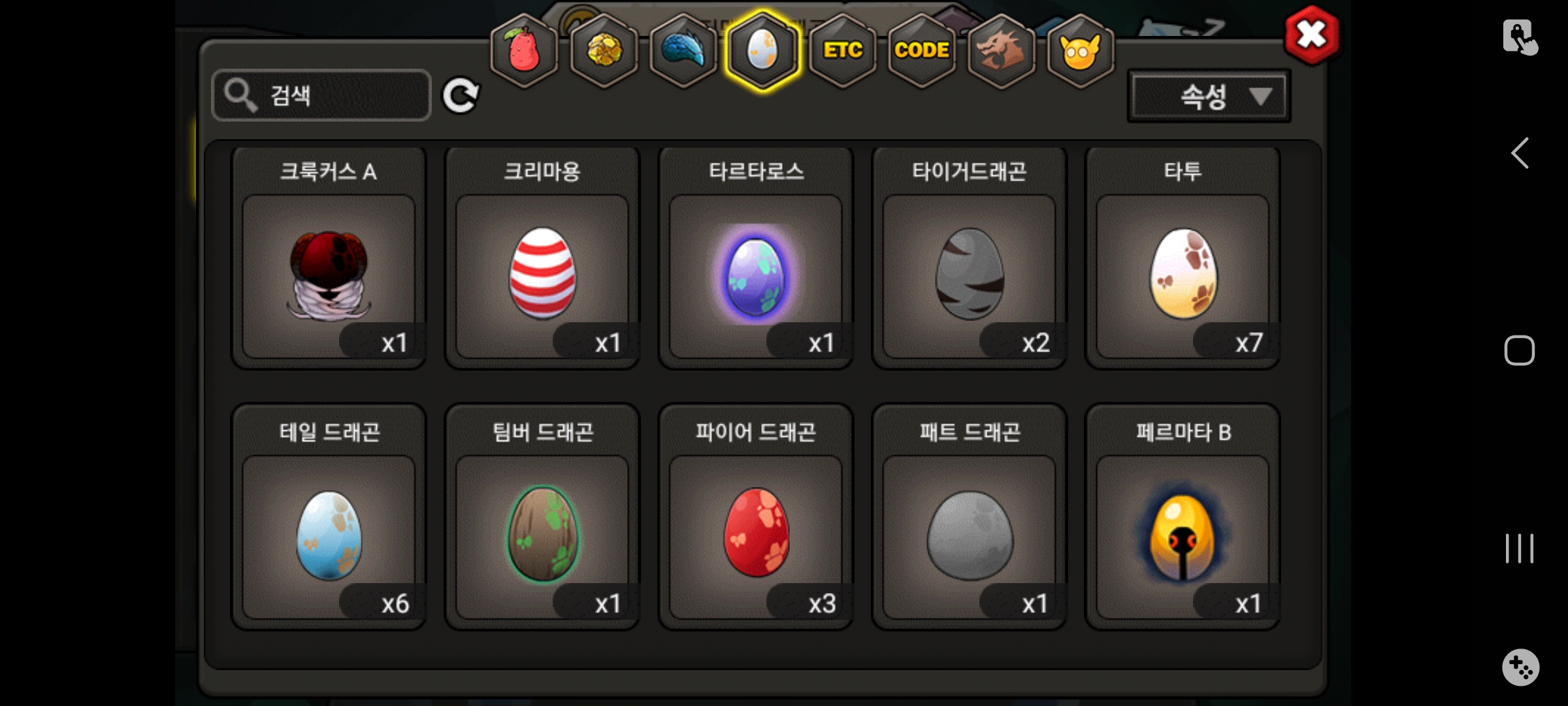The height and width of the screenshot is (706, 1568).
Task: Close the inventory with the red X
Action: click(x=1311, y=35)
